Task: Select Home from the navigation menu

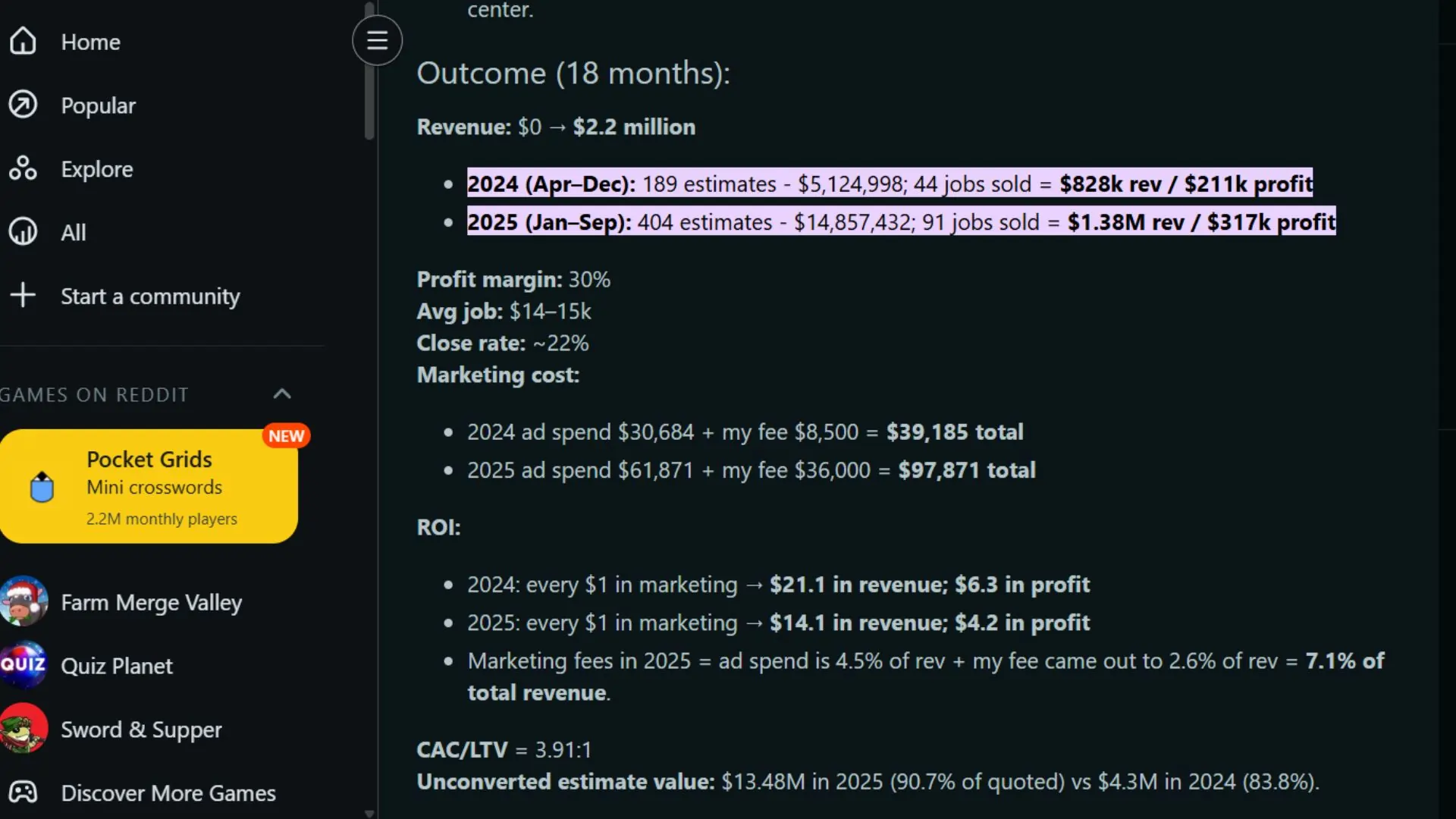Action: coord(90,42)
